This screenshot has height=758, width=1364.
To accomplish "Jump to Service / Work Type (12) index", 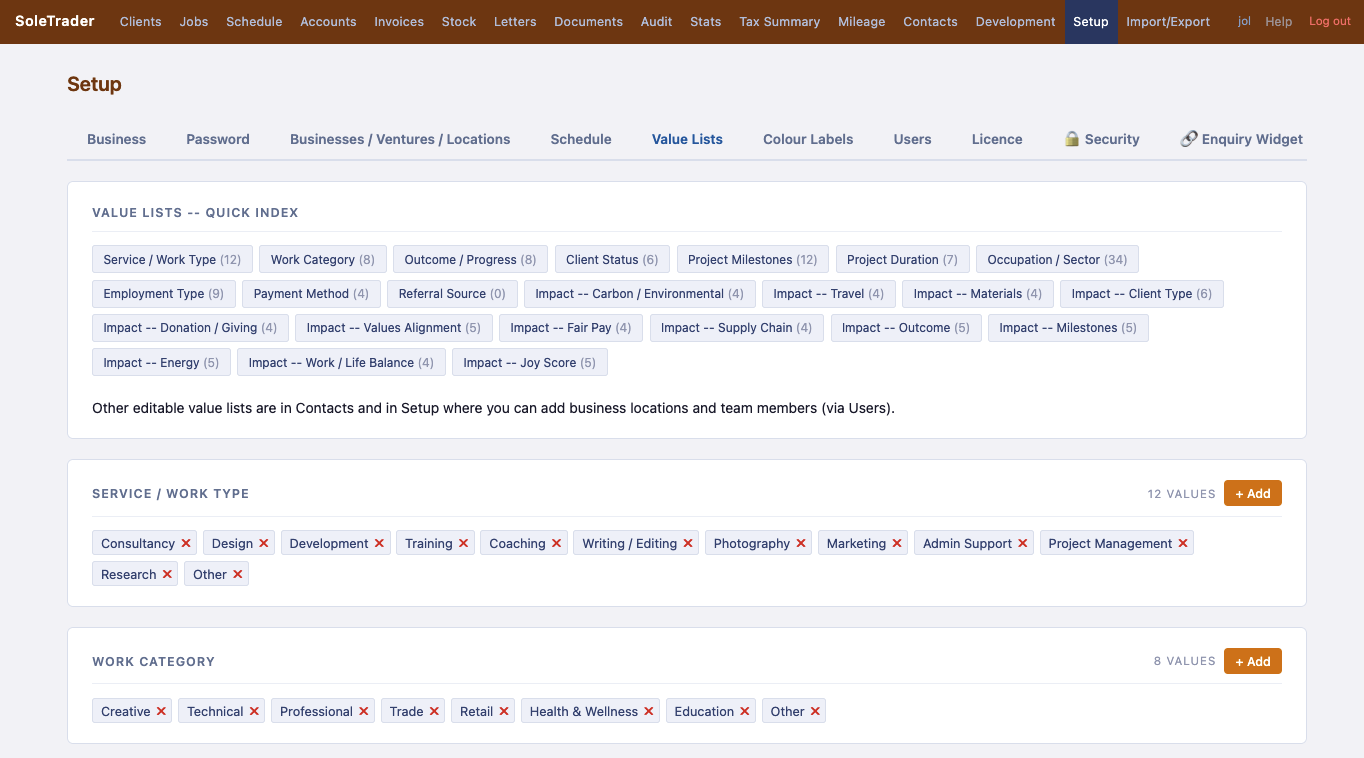I will pyautogui.click(x=172, y=260).
